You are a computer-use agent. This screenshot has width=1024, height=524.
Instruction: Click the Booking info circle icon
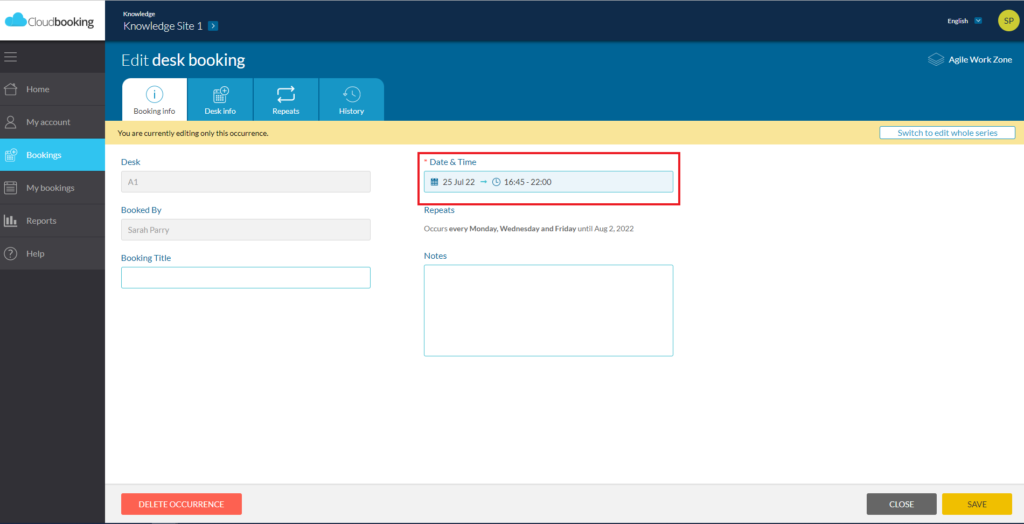click(x=154, y=95)
